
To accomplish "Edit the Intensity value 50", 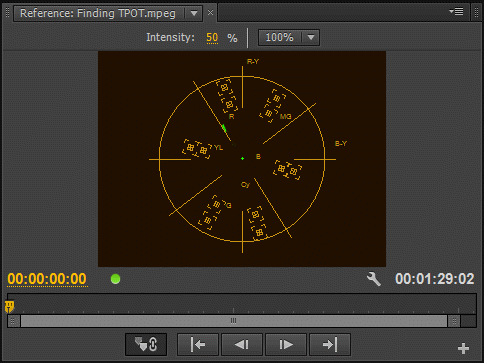I will 212,37.
